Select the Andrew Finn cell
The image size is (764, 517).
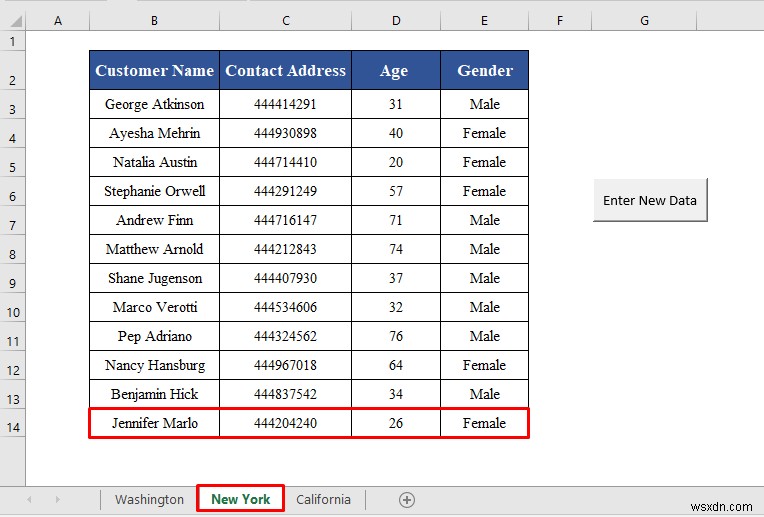(x=154, y=220)
